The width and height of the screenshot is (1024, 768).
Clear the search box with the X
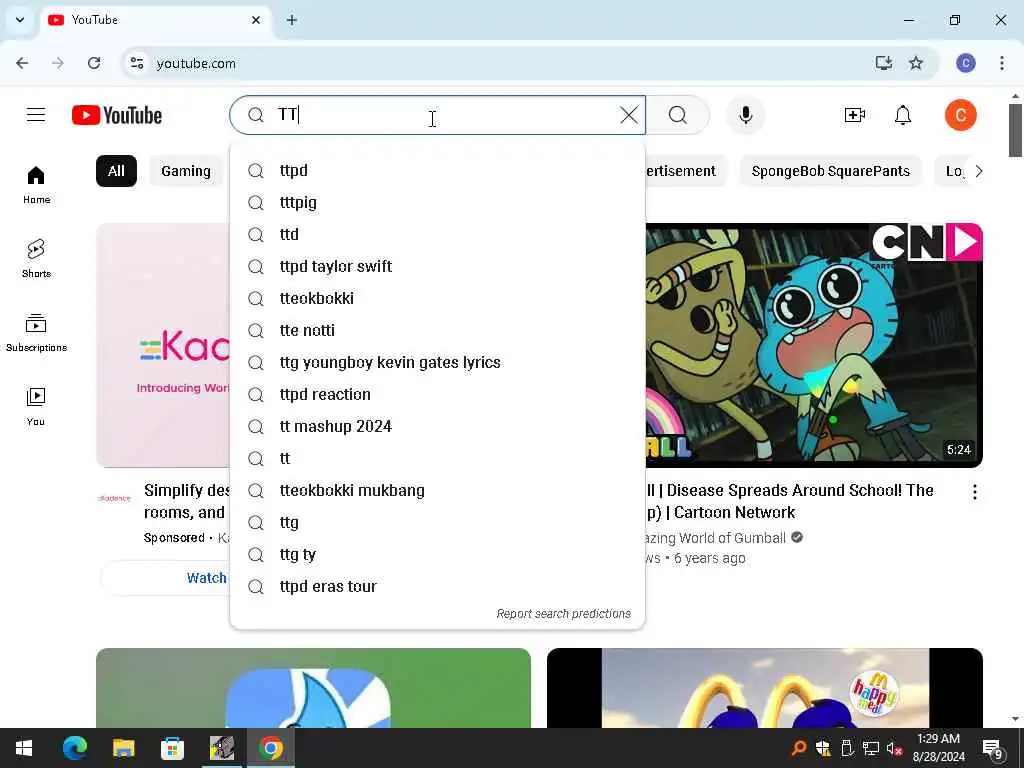pyautogui.click(x=629, y=115)
